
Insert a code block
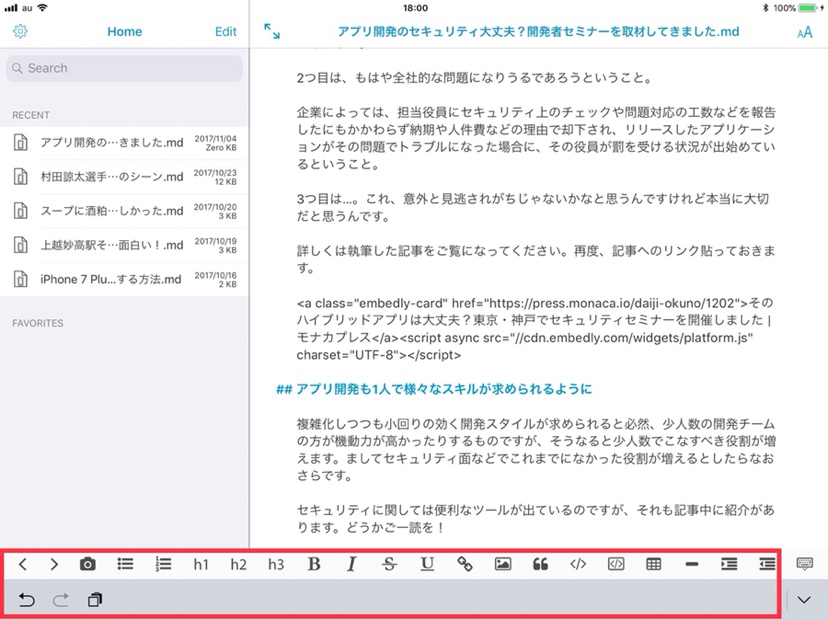(x=616, y=564)
